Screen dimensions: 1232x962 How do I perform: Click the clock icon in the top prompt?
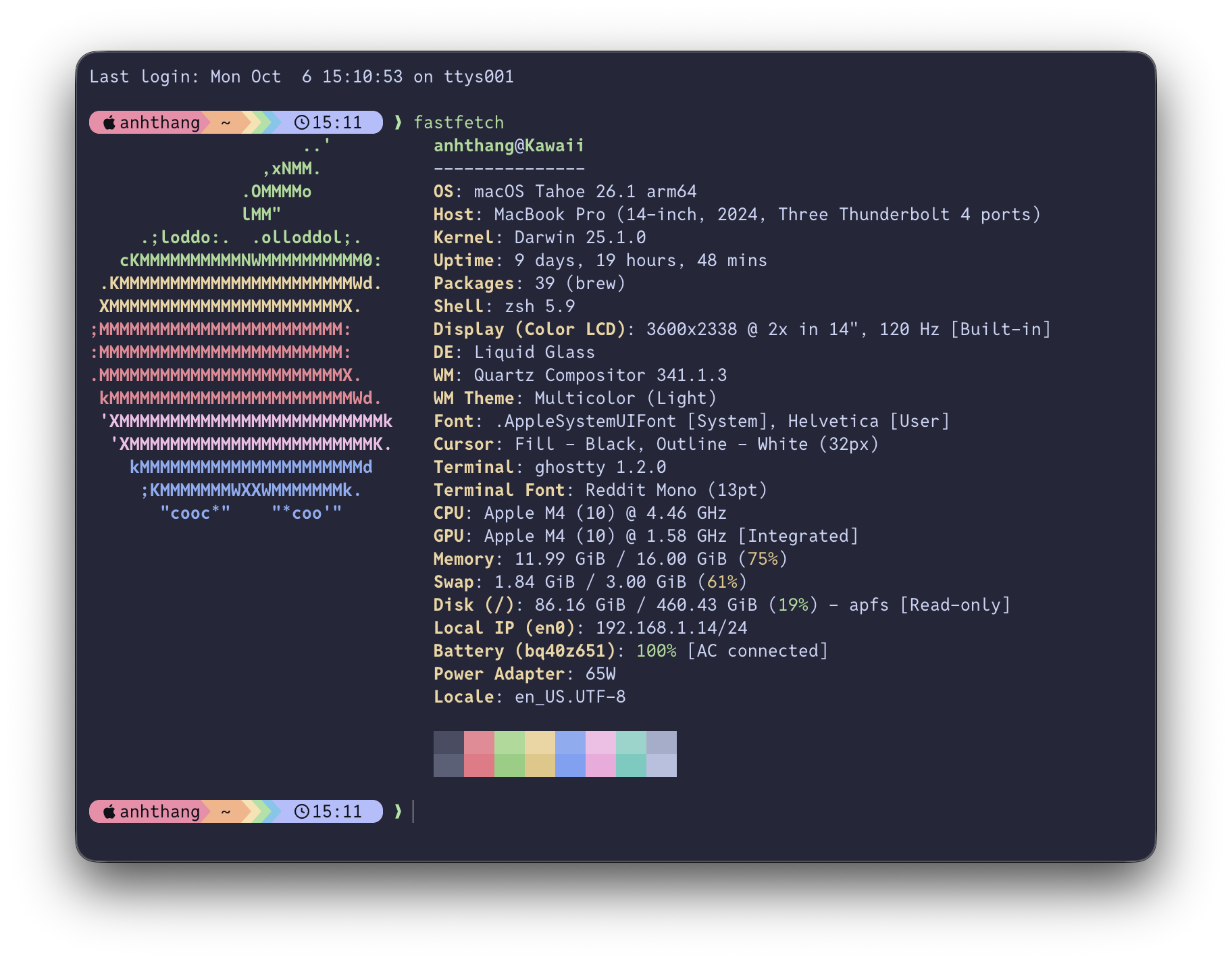pyautogui.click(x=302, y=122)
